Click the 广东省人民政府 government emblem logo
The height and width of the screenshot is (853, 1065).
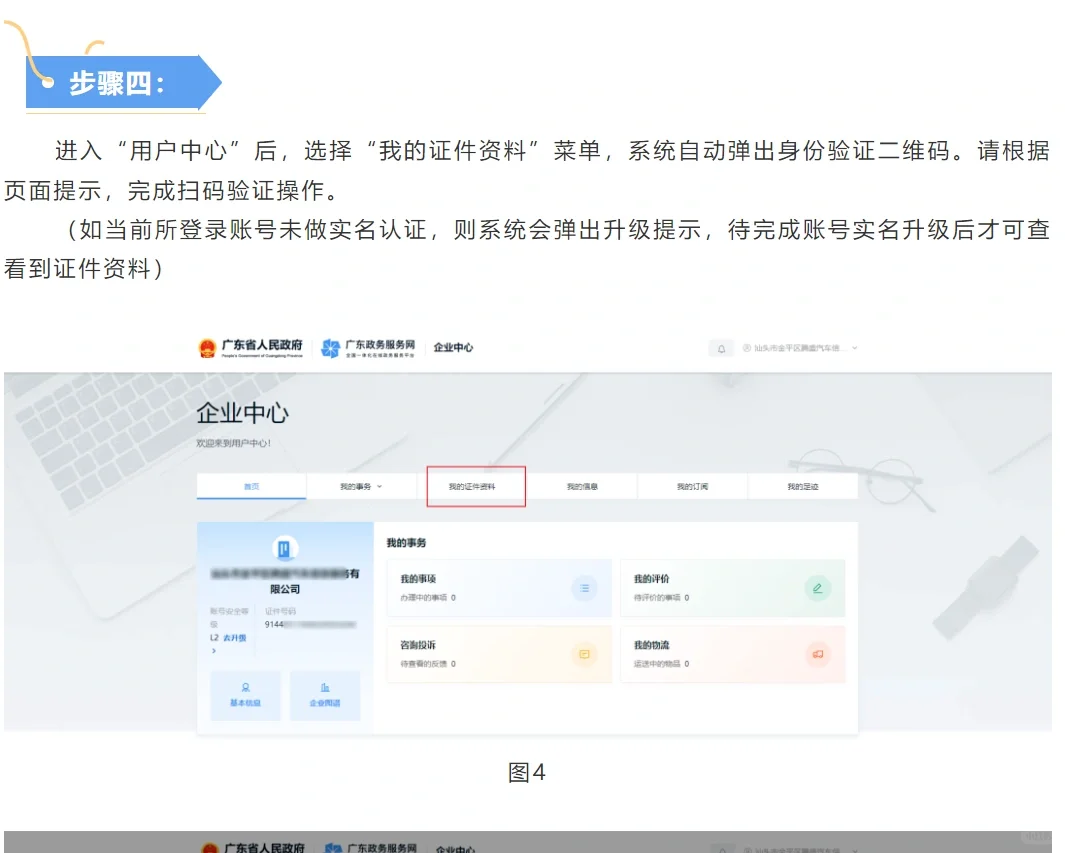[x=207, y=347]
